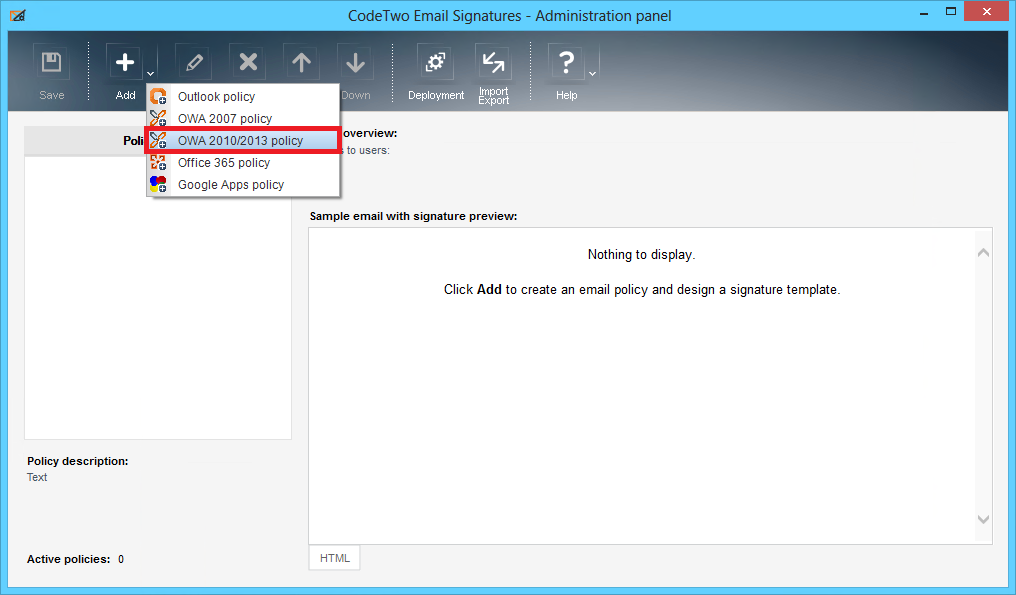This screenshot has width=1016, height=595.
Task: Select Office 365 policy menu item
Action: [x=243, y=163]
